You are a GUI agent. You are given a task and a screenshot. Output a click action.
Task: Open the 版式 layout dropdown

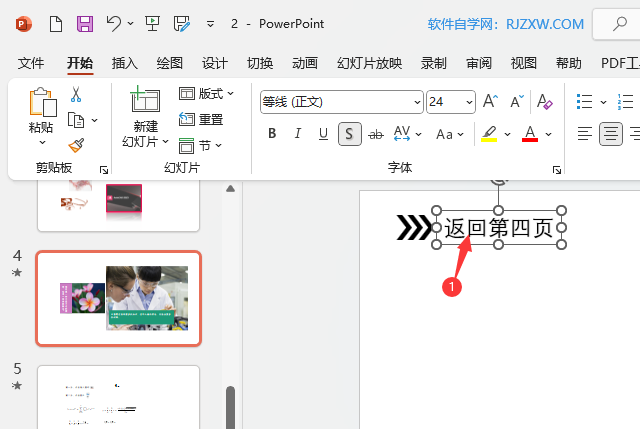tap(207, 94)
